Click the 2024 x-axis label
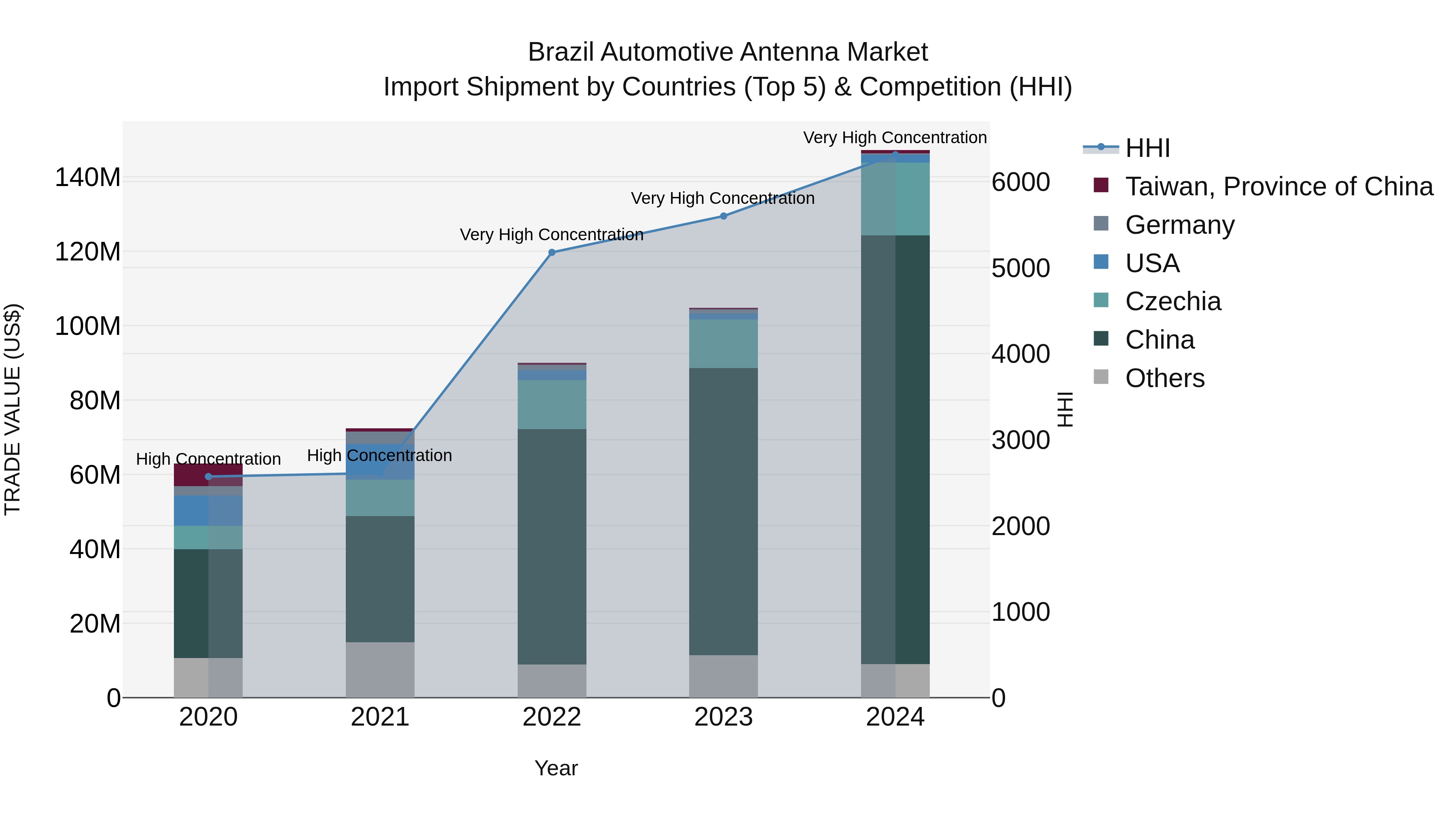The height and width of the screenshot is (819, 1456). pyautogui.click(x=895, y=717)
